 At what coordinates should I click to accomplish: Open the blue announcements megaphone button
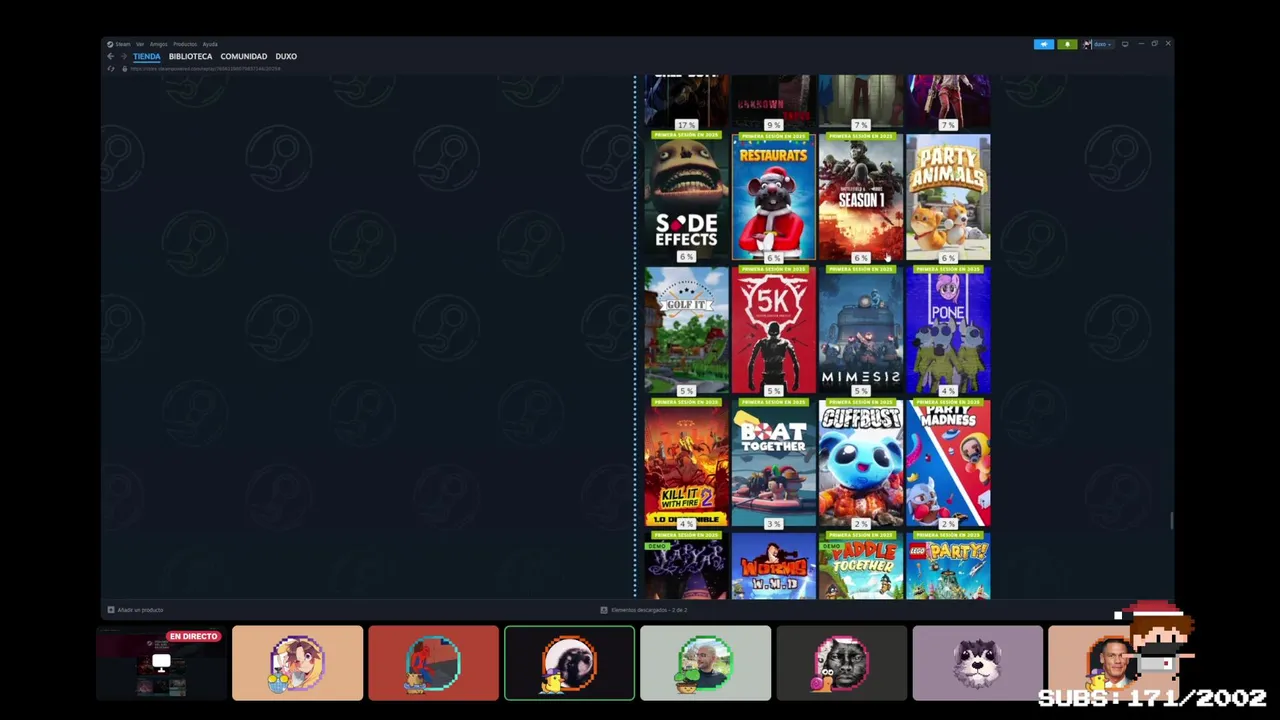1043,44
